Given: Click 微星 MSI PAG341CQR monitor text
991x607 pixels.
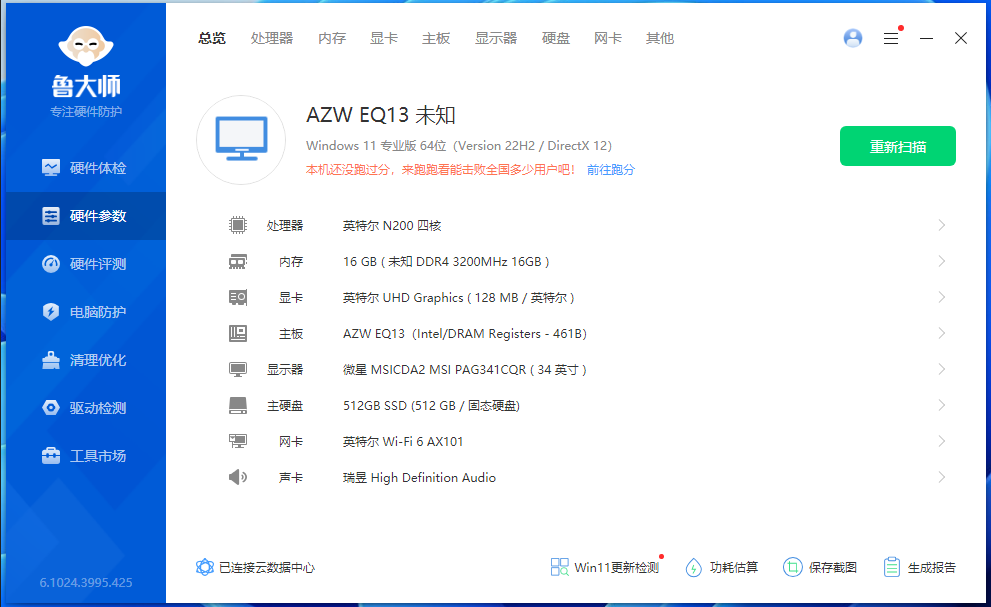Looking at the screenshot, I should pos(465,370).
